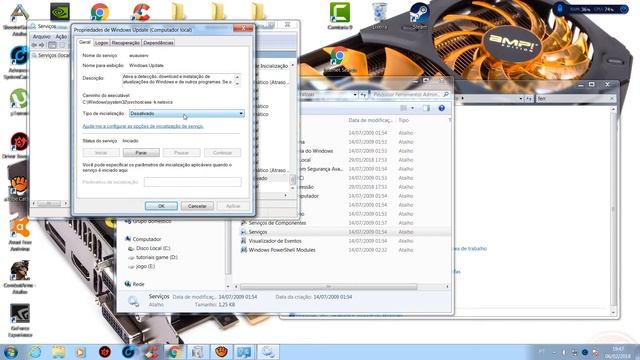
Task: Select tutoriais game (D:) drive
Action: tap(156, 257)
